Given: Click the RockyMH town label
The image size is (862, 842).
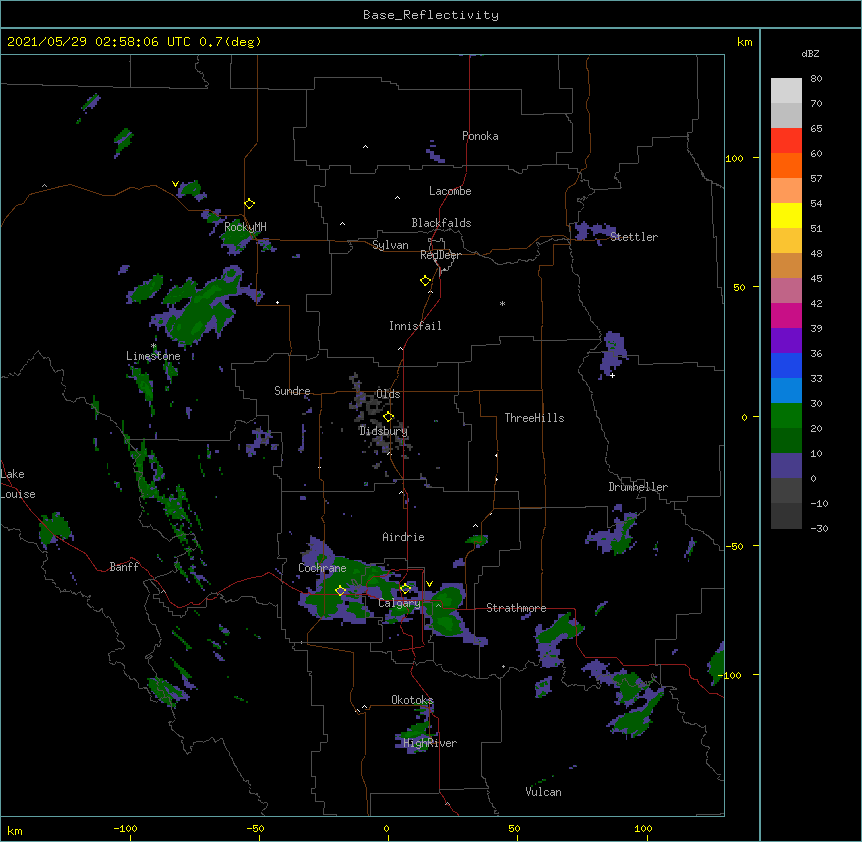Looking at the screenshot, I should click(245, 227).
